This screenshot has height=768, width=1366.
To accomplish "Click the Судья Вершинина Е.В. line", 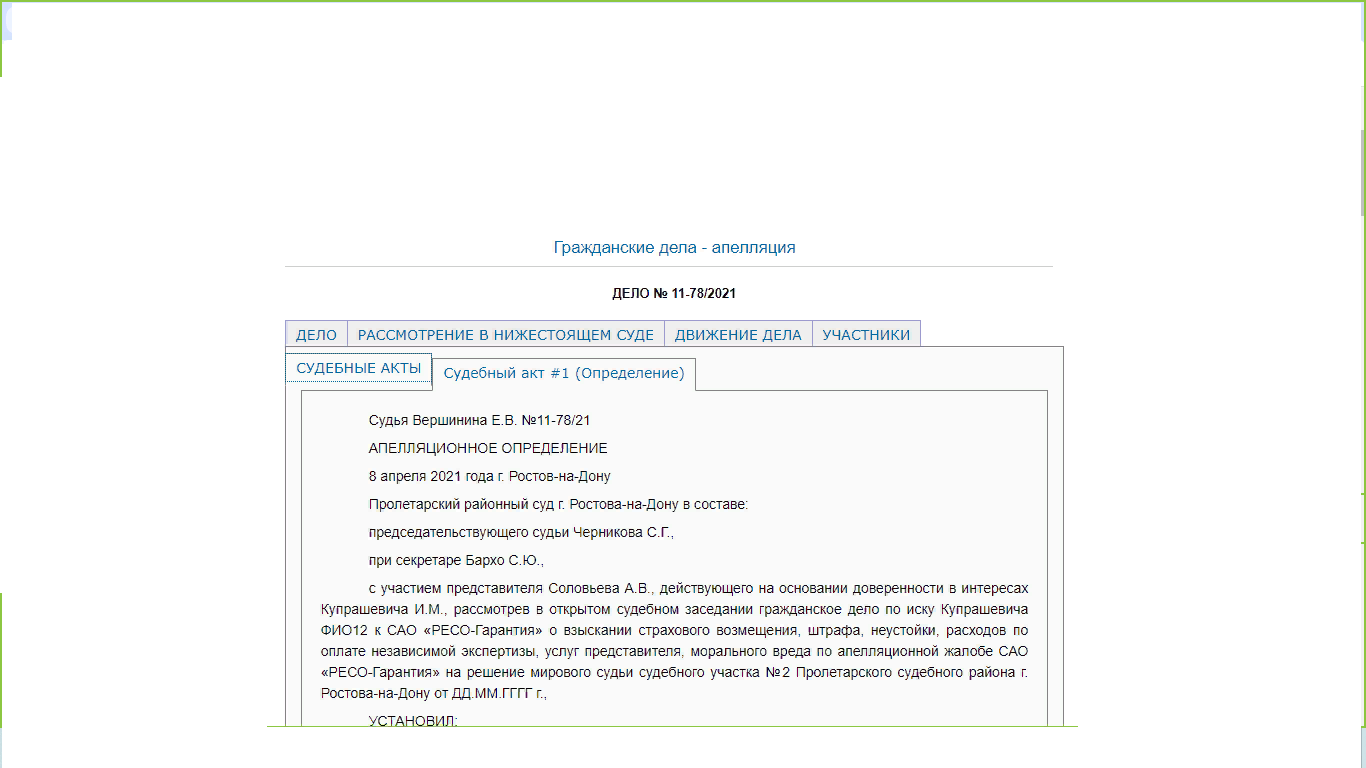I will [486, 421].
